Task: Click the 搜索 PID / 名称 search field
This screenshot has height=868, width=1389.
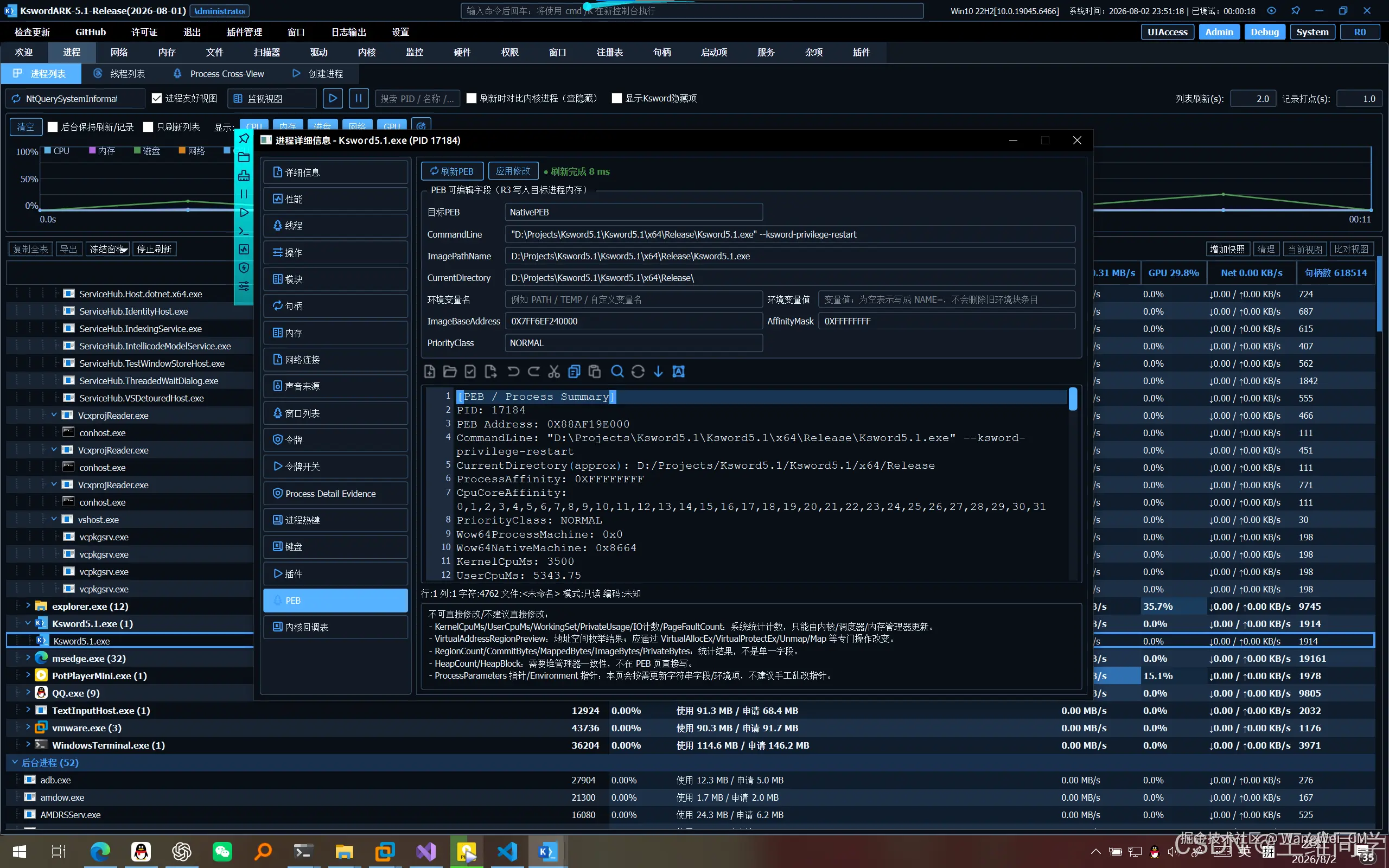Action: (x=418, y=98)
